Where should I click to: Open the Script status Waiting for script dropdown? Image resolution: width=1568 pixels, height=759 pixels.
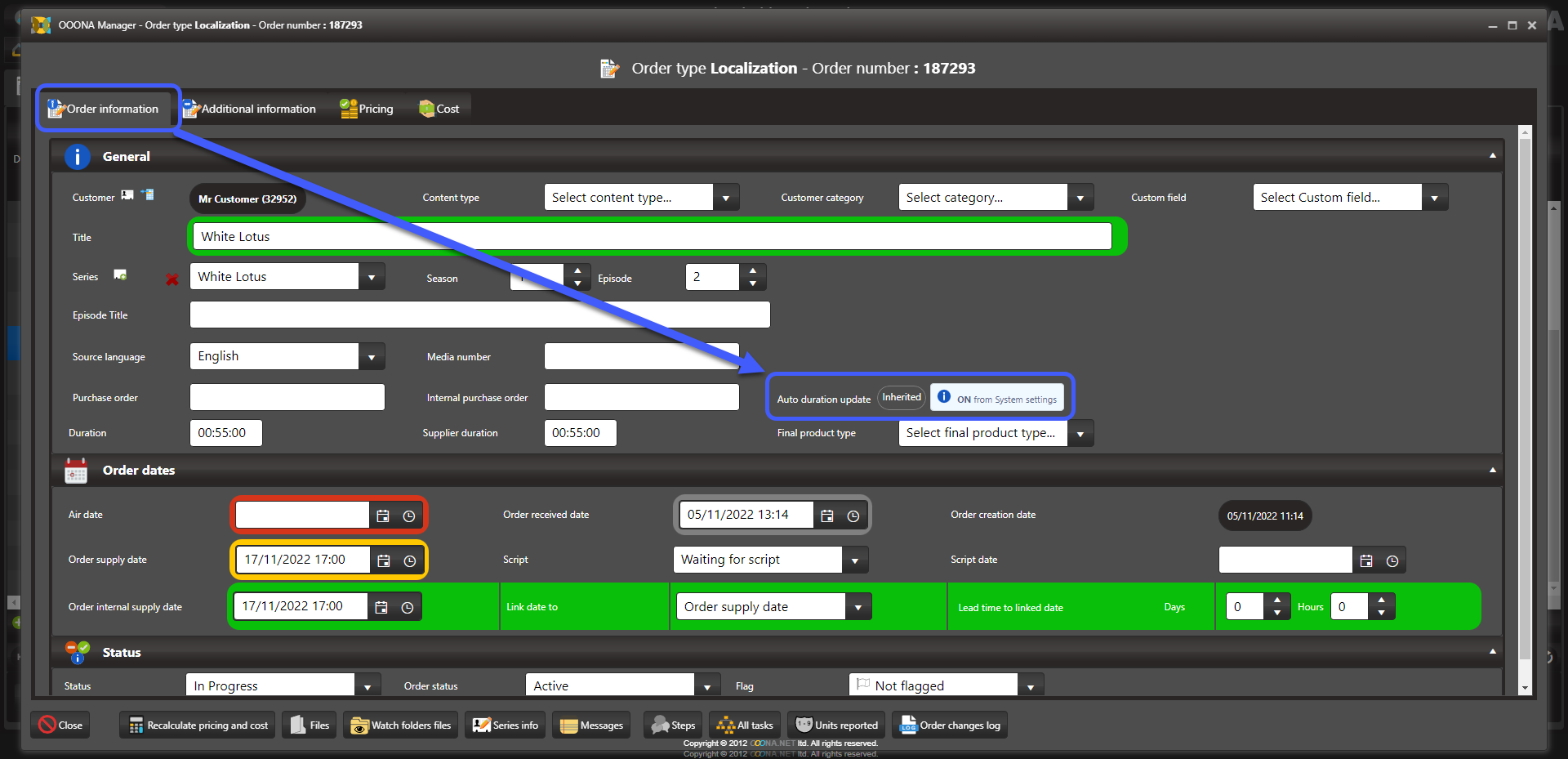tap(855, 560)
